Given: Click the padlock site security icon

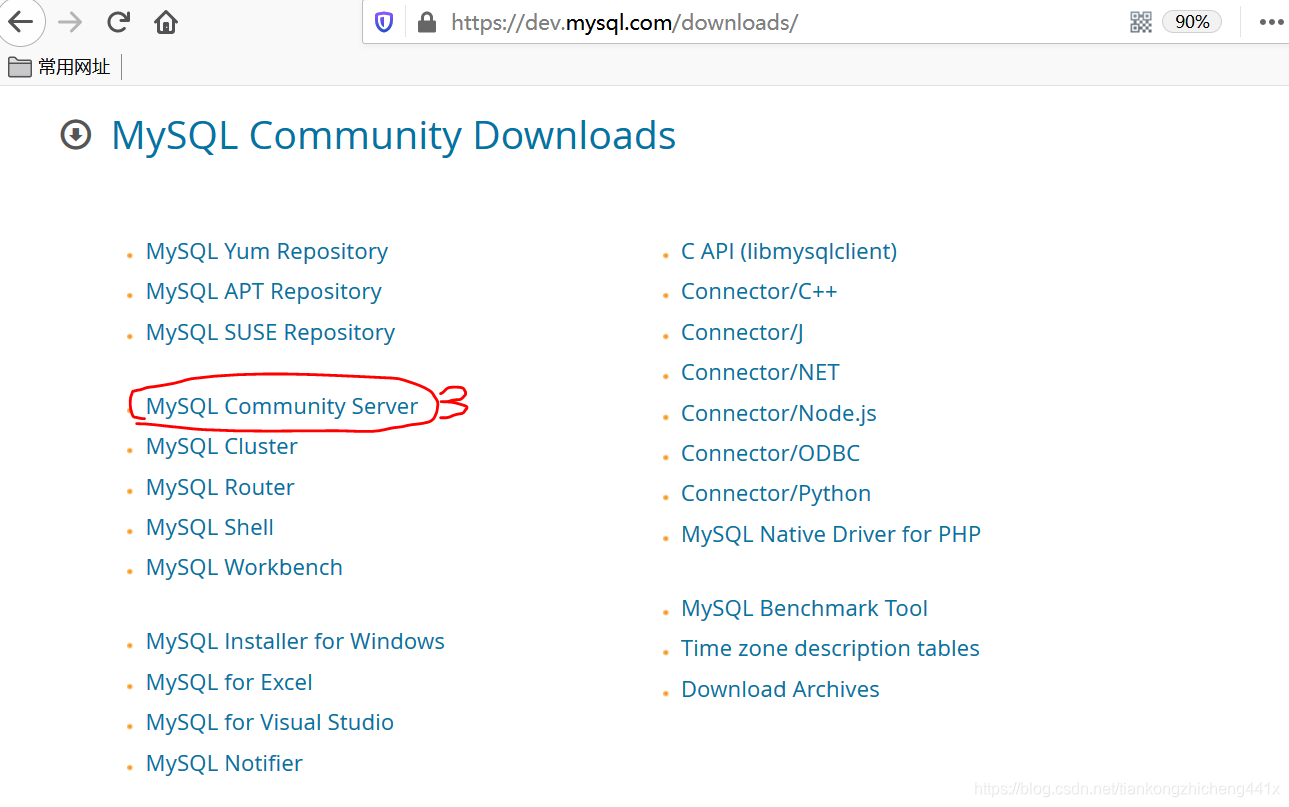Looking at the screenshot, I should [x=427, y=22].
